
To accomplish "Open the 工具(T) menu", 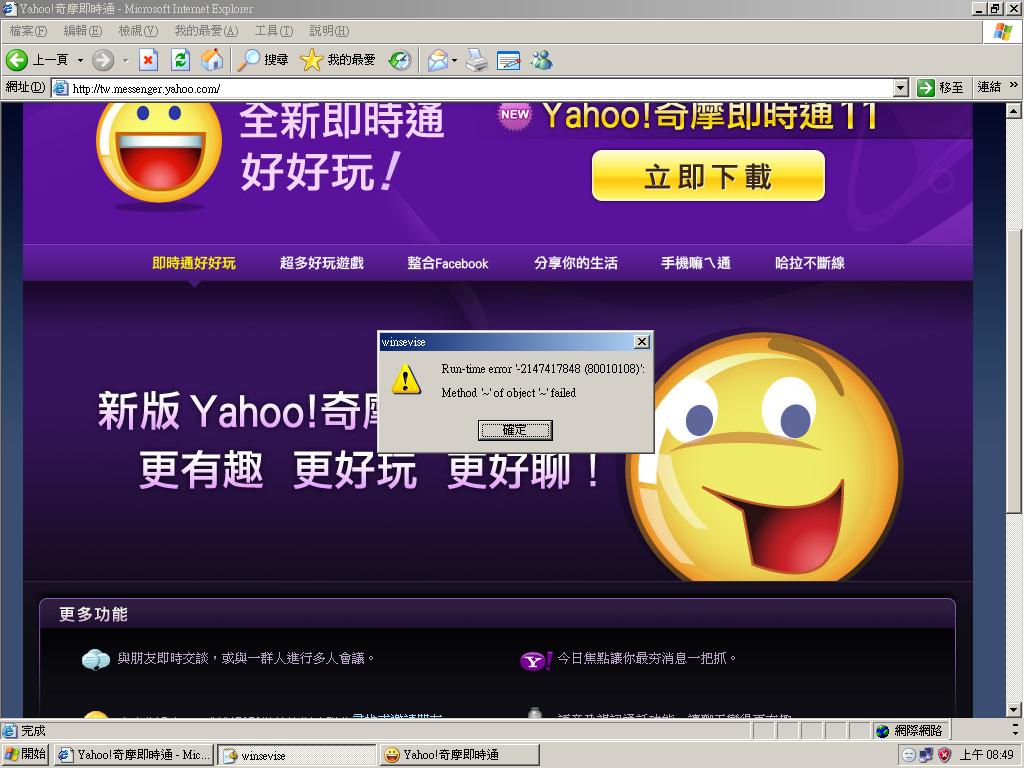I will point(274,31).
